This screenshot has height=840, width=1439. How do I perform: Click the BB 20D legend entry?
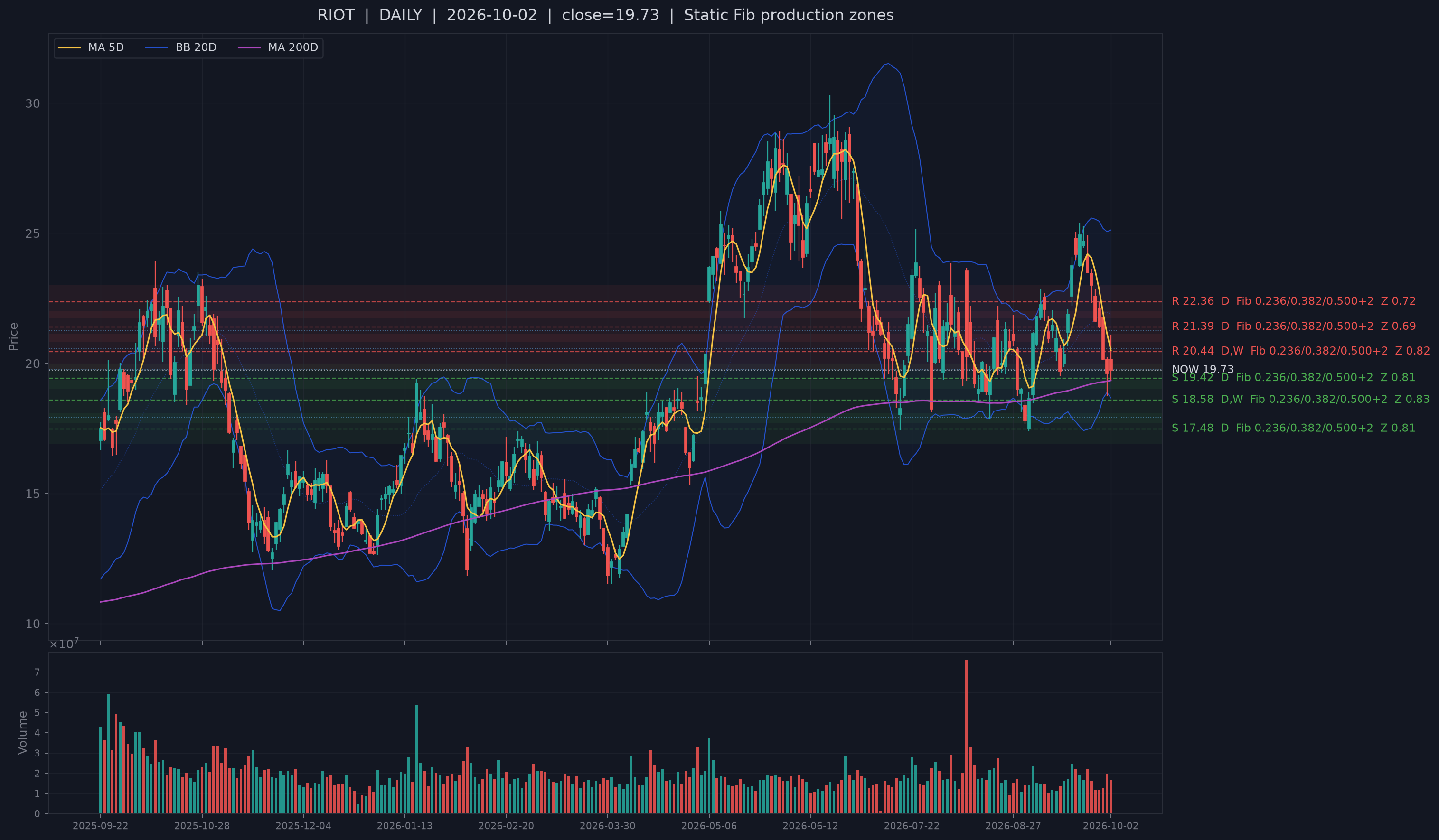pos(181,47)
